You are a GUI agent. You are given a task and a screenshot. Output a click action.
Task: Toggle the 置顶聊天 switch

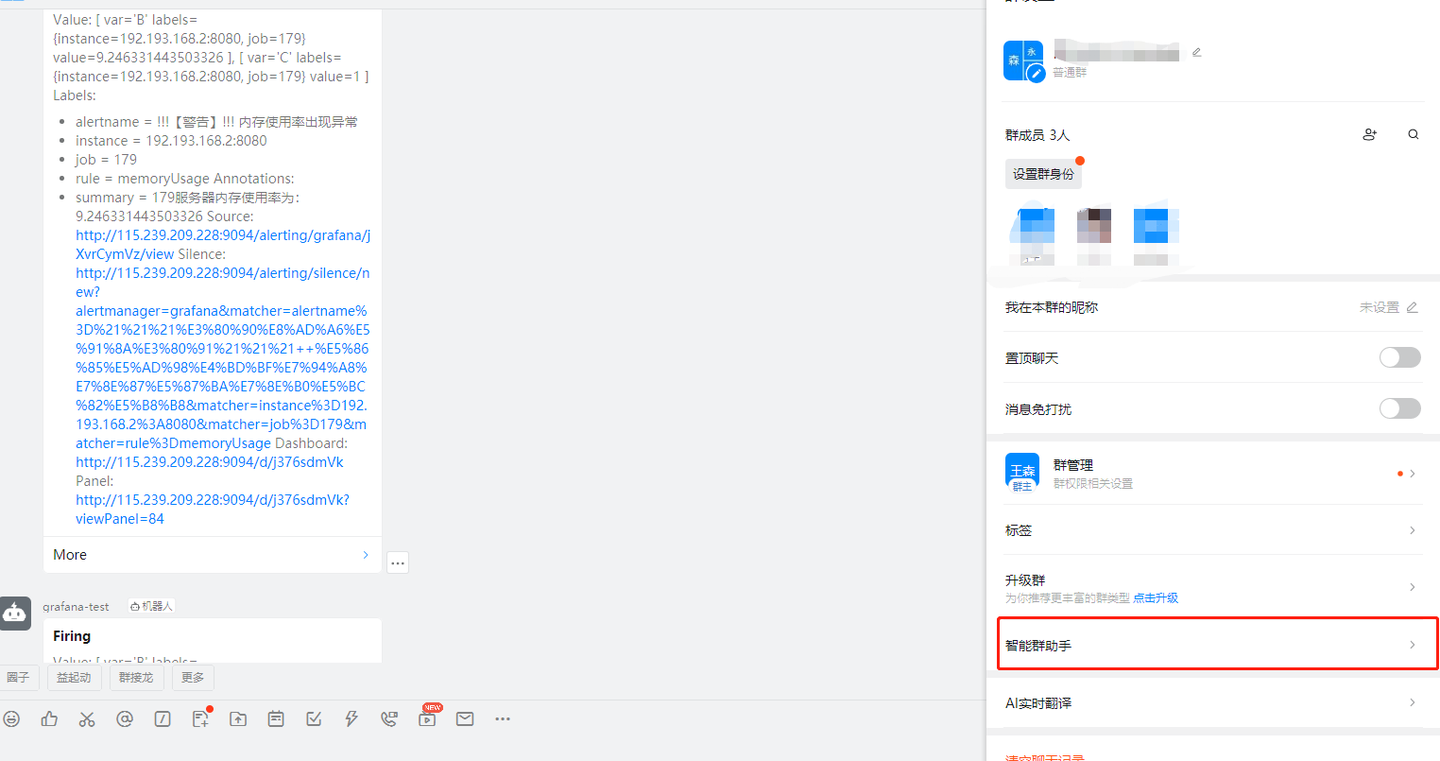point(1399,357)
